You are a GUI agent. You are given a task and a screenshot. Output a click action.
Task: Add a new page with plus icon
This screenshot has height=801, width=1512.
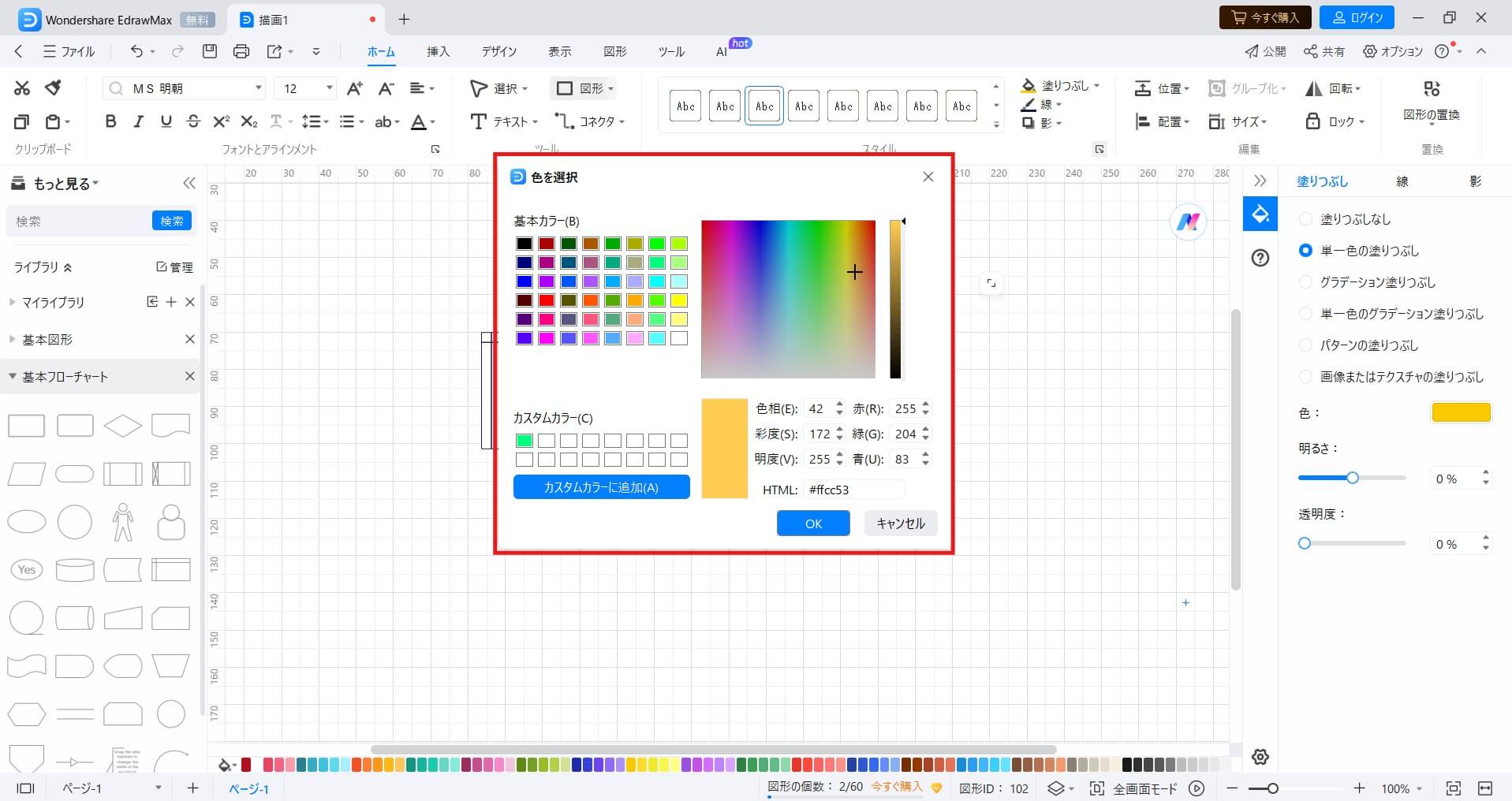tap(192, 788)
